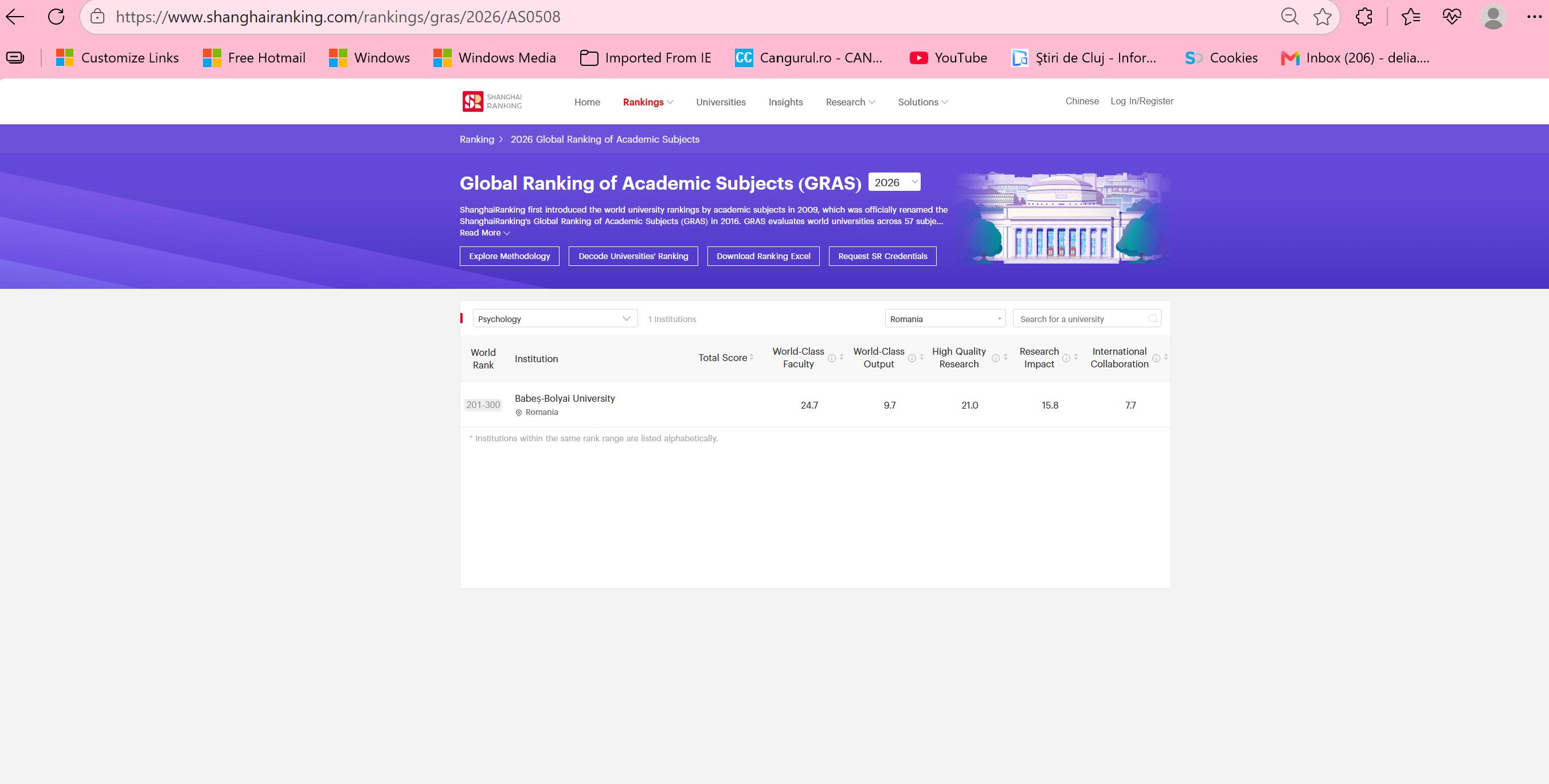The image size is (1549, 784).
Task: Expand the Solutions menu
Action: [x=922, y=102]
